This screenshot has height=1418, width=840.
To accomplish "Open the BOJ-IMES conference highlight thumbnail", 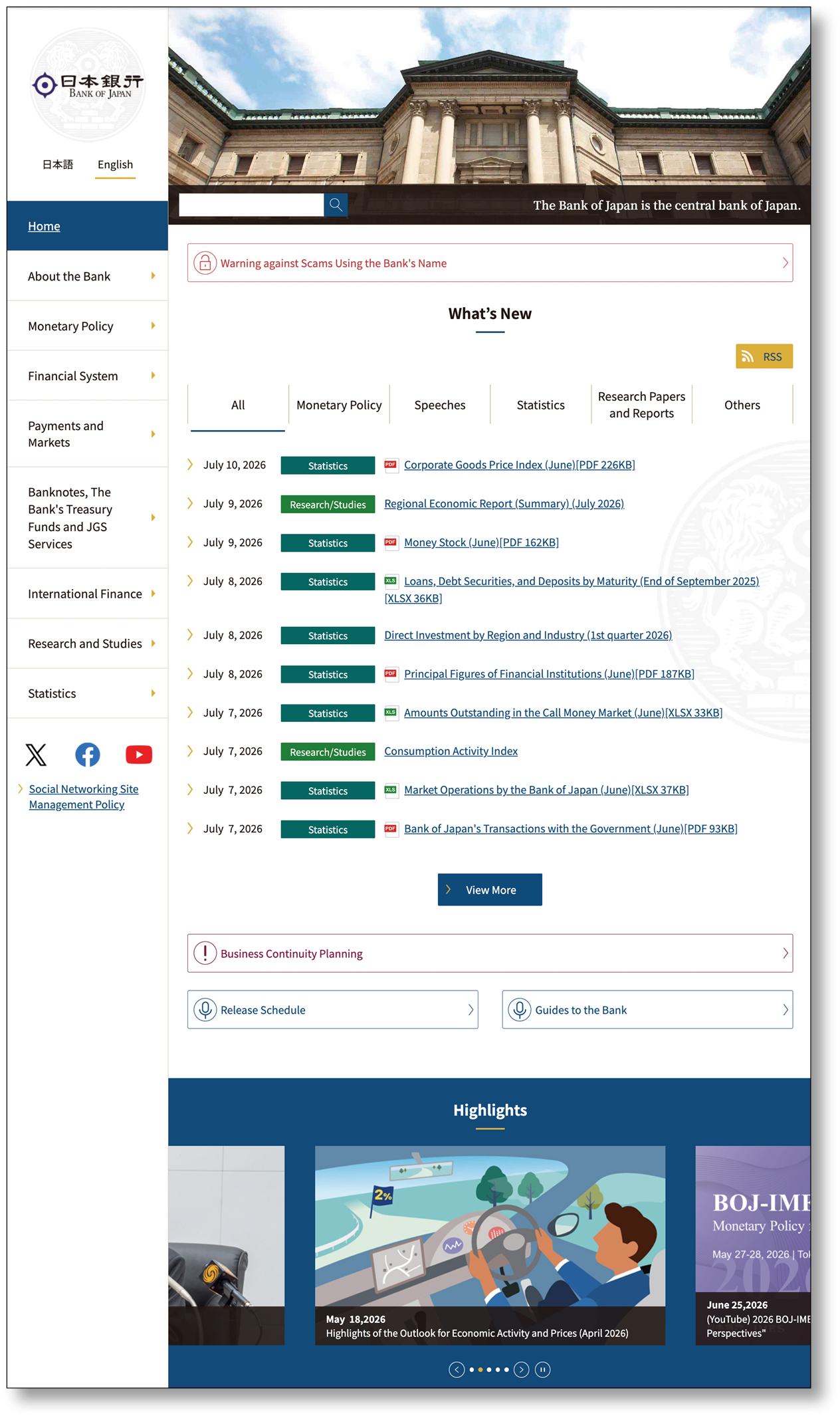I will click(x=753, y=1244).
